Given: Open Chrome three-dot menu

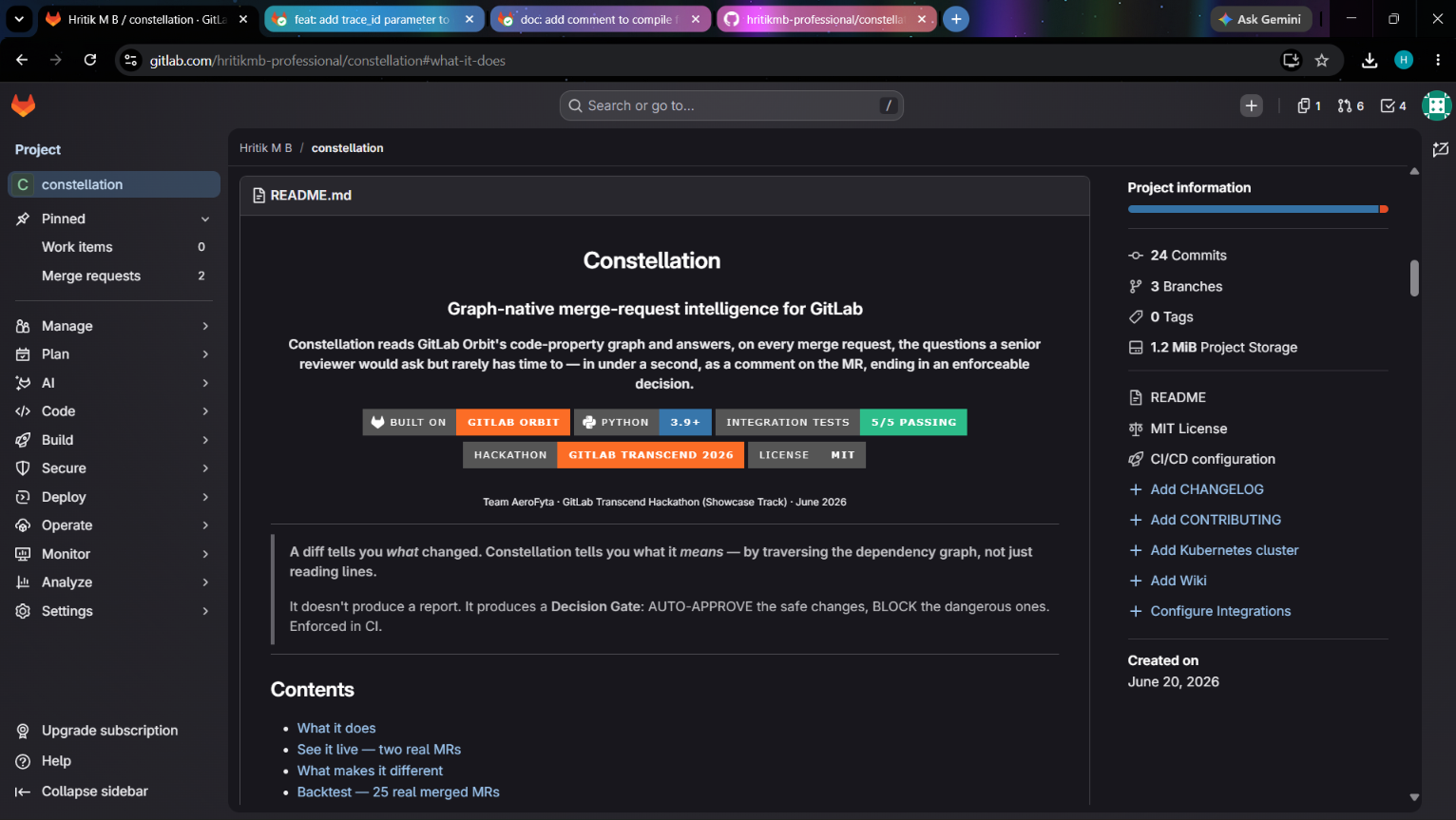Looking at the screenshot, I should pos(1438,60).
